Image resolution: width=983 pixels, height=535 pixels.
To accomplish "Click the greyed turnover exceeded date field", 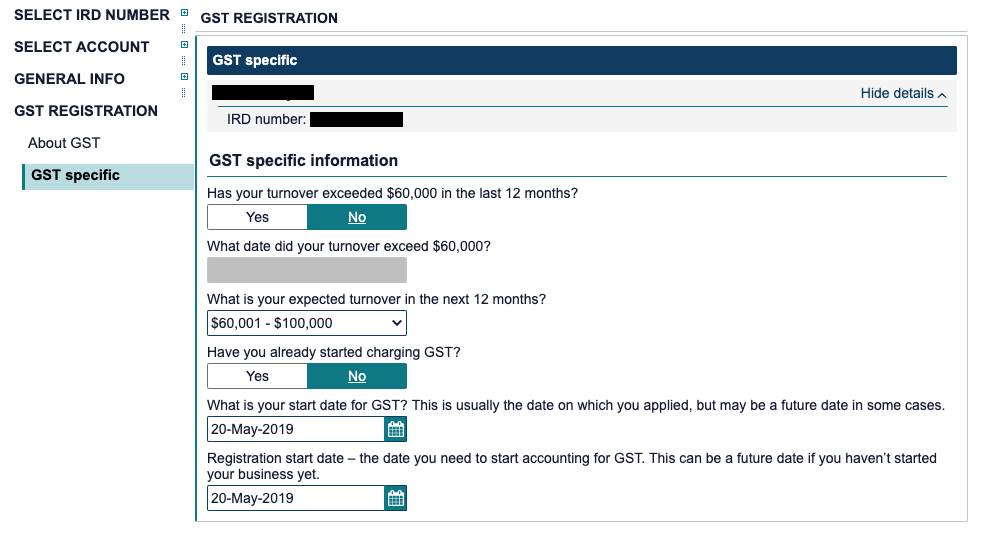I will pyautogui.click(x=307, y=270).
